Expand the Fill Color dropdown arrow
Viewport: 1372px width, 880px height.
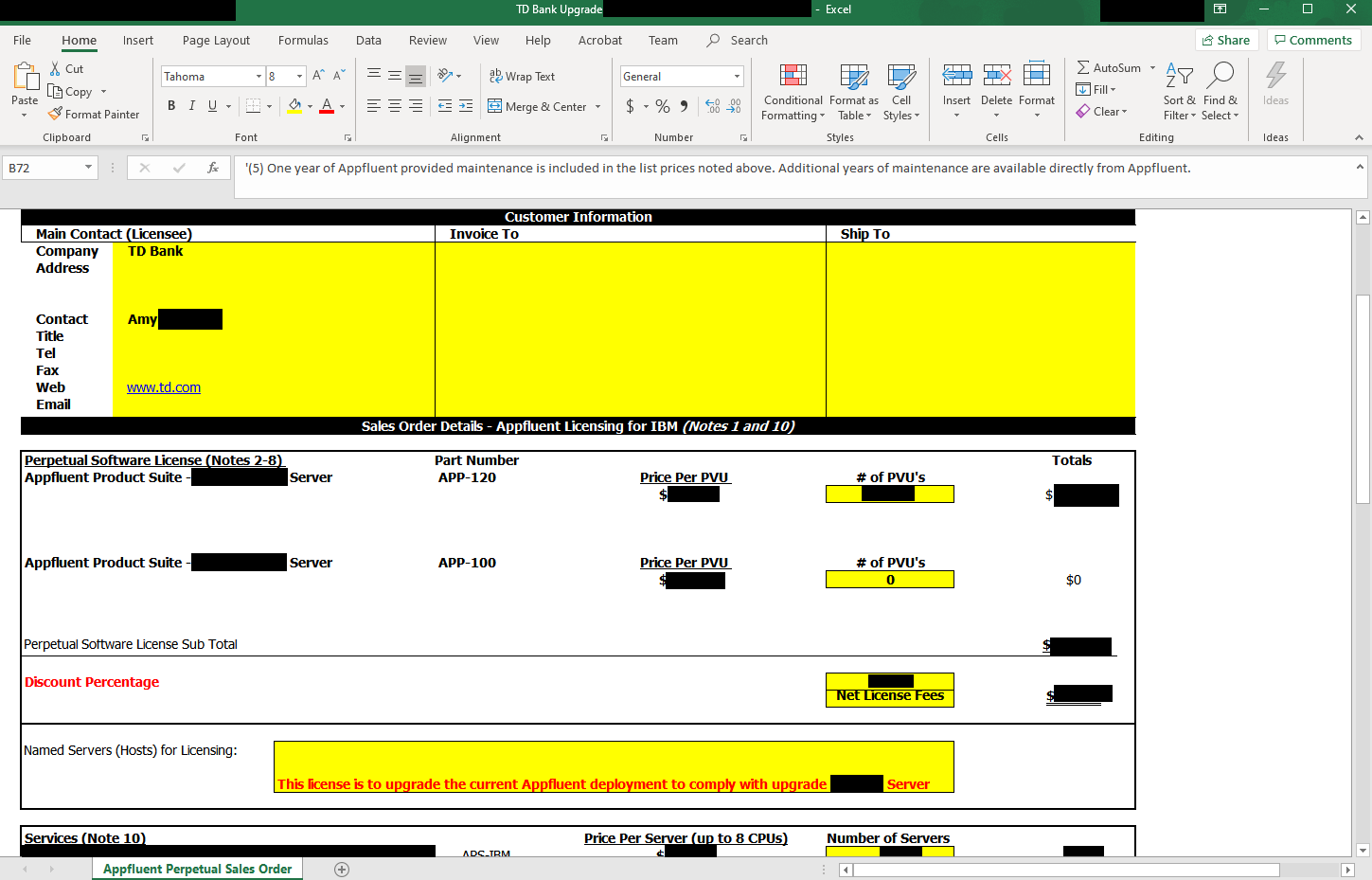tap(311, 106)
